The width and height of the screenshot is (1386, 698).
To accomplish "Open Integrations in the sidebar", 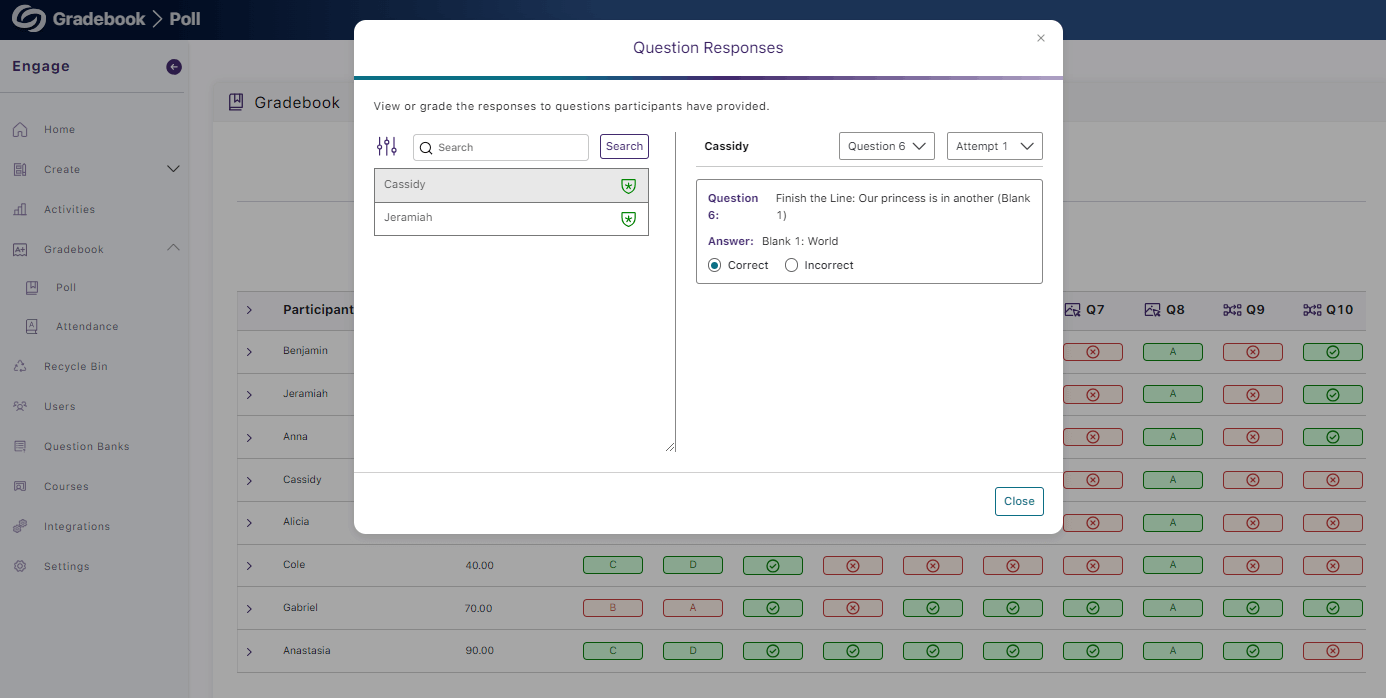I will 77,527.
